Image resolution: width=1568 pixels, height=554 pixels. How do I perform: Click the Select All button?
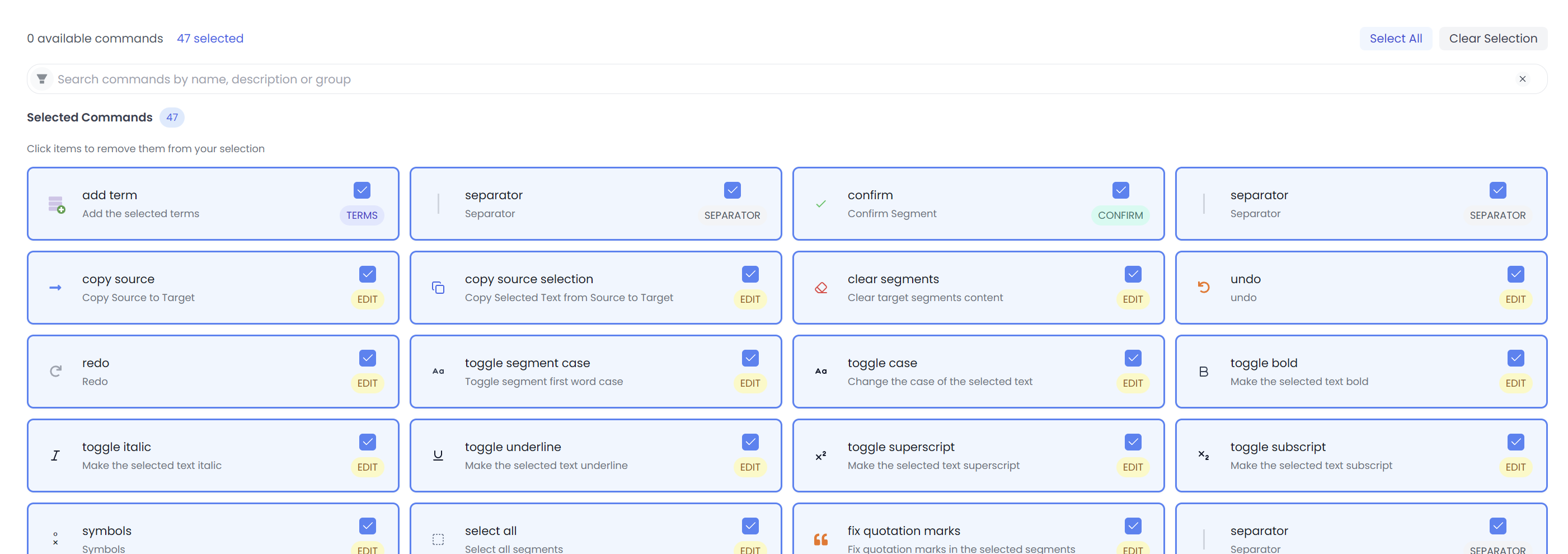click(1396, 37)
